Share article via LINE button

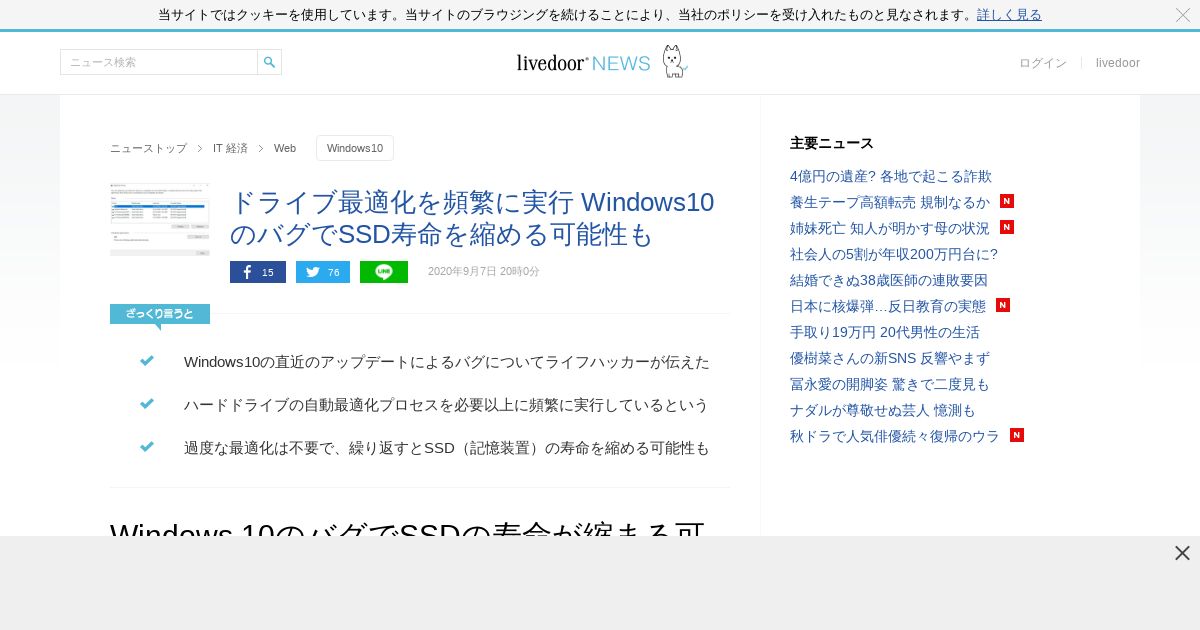[x=384, y=272]
